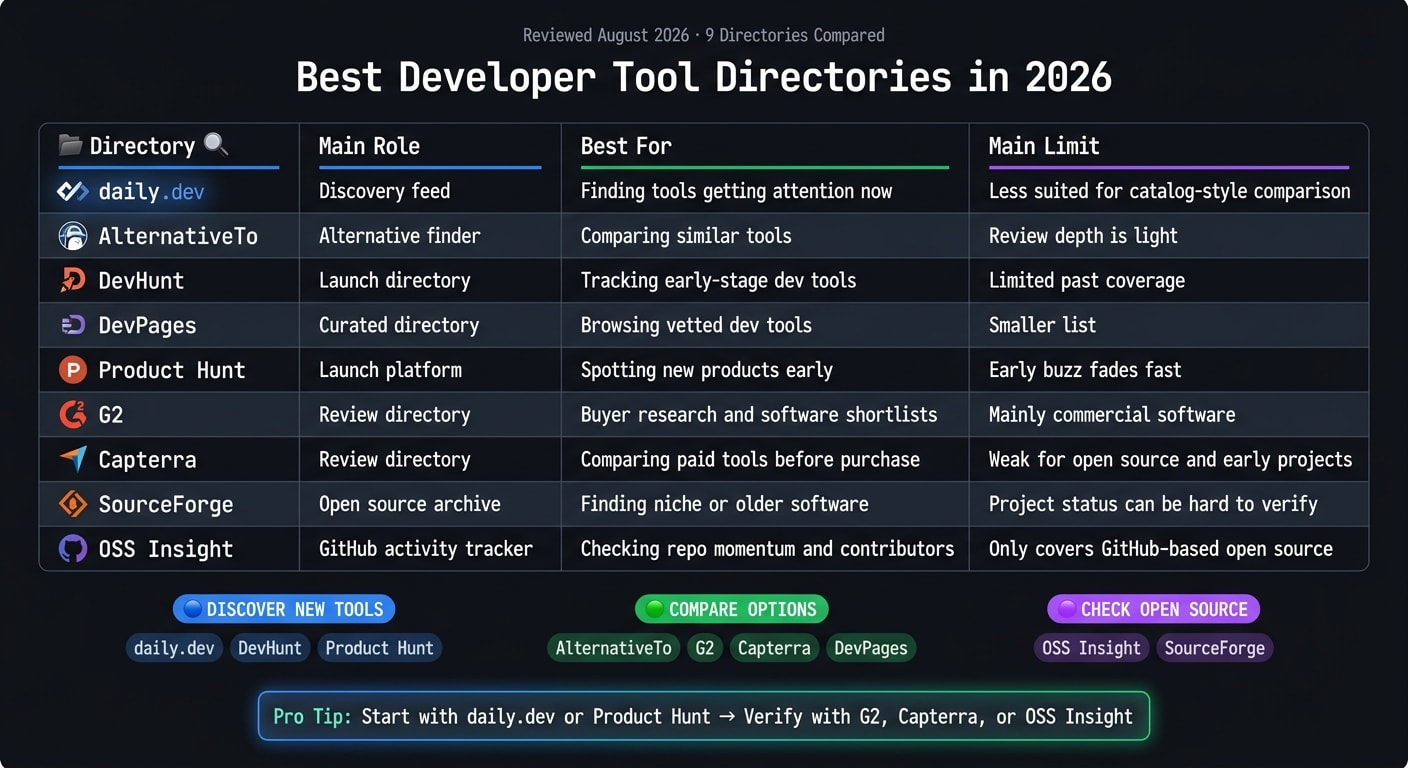
Task: Click the G2 logo icon
Action: (x=73, y=414)
